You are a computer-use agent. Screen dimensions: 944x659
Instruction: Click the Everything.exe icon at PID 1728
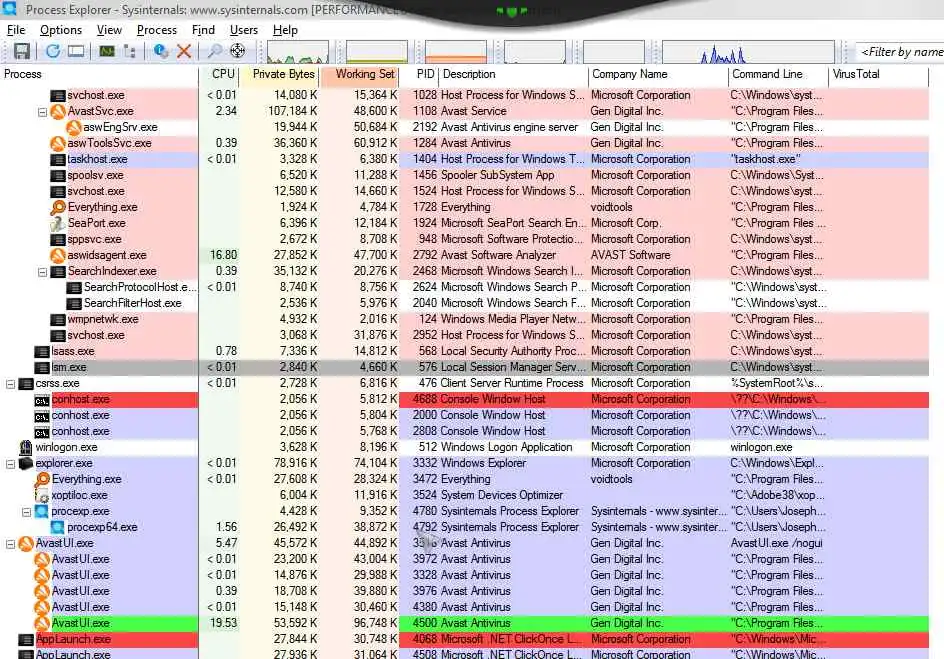[x=58, y=207]
